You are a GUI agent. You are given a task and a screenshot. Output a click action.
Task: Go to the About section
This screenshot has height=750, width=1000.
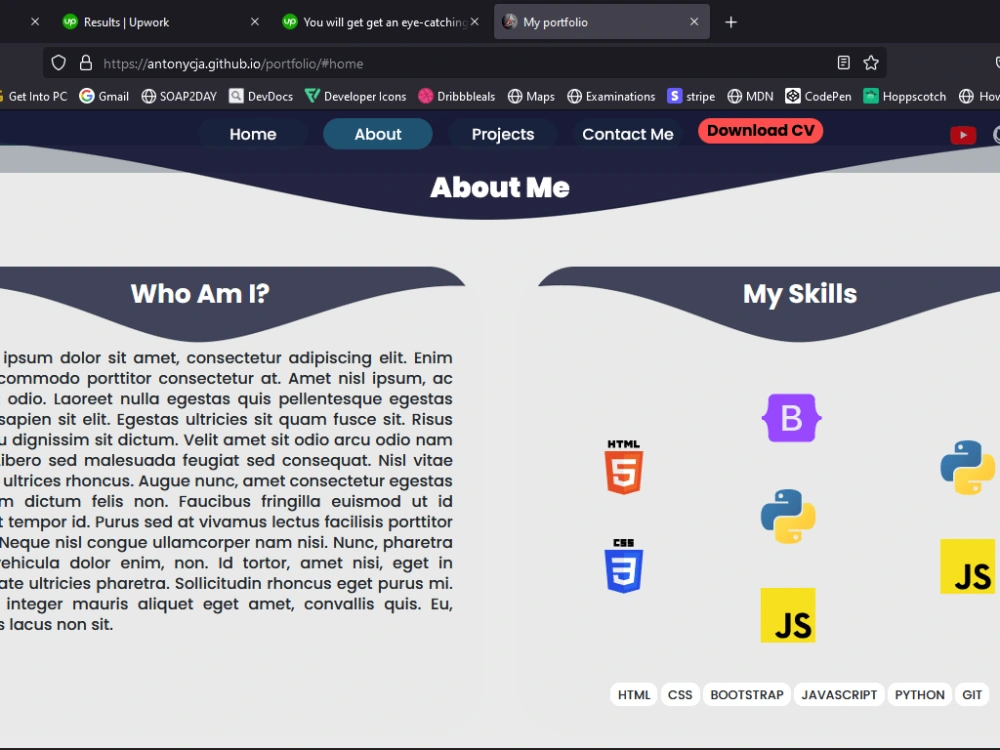(378, 134)
